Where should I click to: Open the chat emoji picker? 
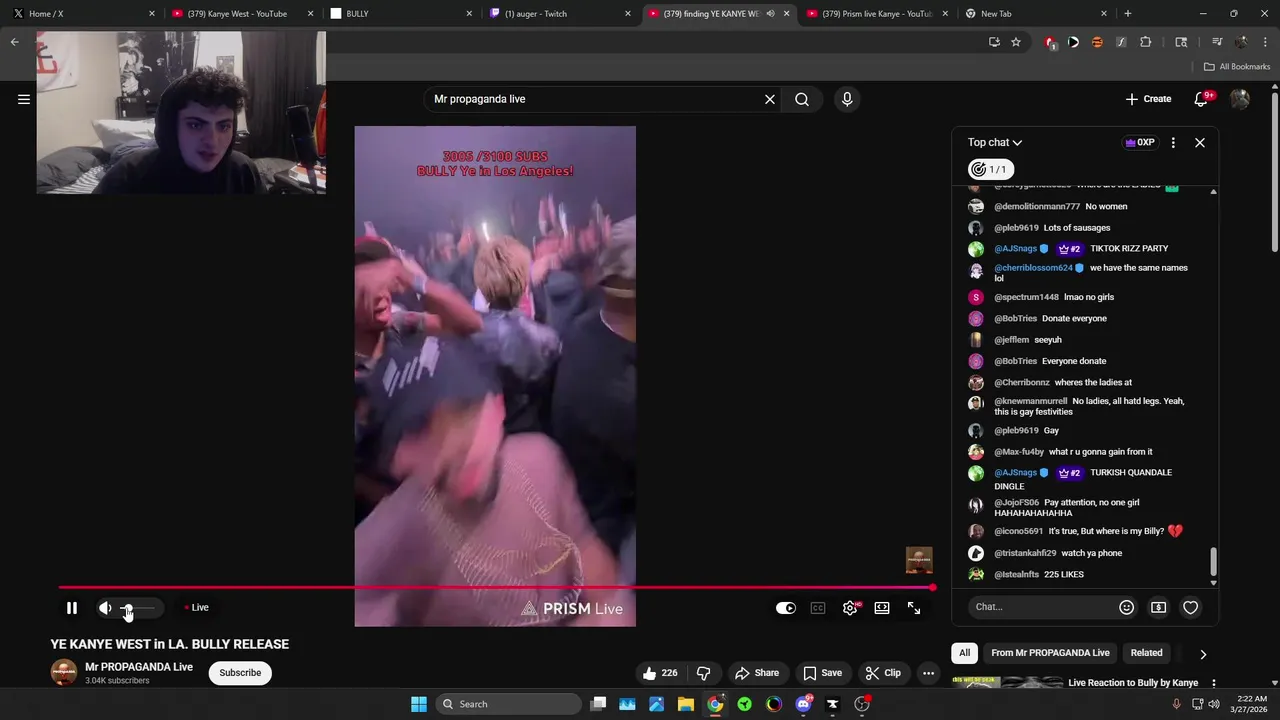coord(1127,607)
